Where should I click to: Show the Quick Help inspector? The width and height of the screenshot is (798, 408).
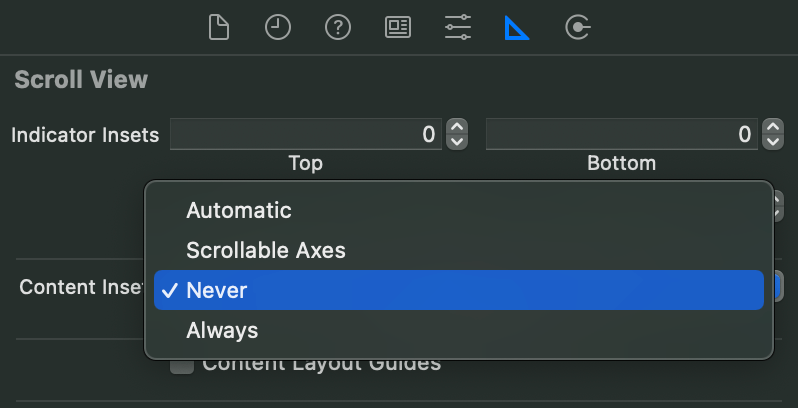pyautogui.click(x=338, y=27)
